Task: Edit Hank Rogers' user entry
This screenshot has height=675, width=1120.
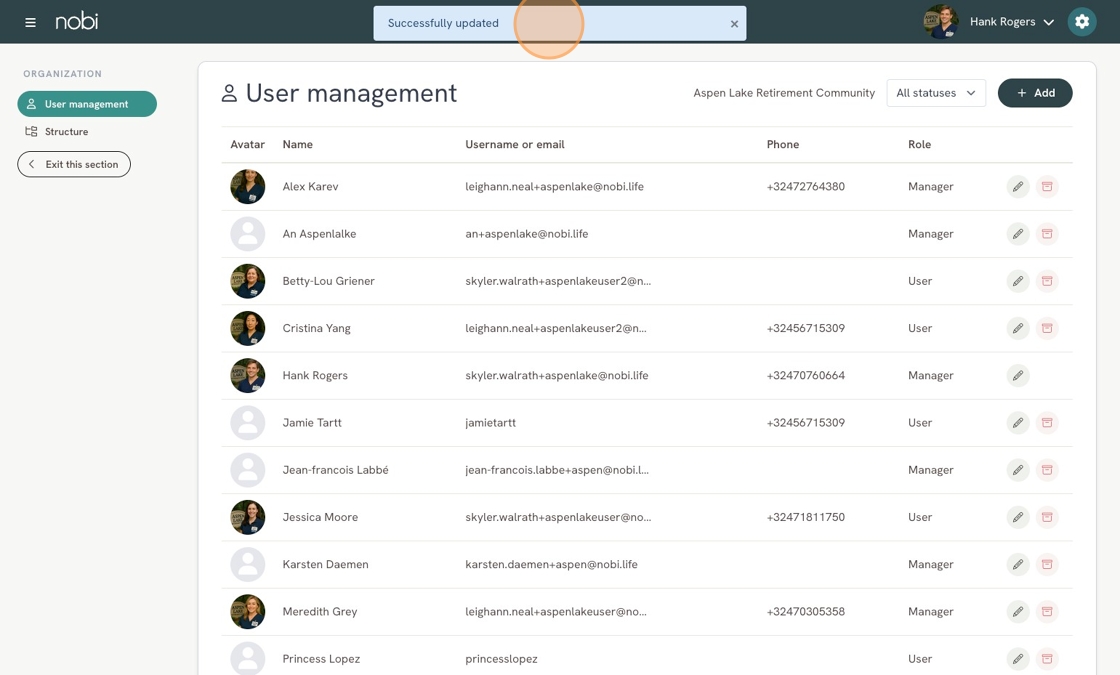Action: (1018, 375)
